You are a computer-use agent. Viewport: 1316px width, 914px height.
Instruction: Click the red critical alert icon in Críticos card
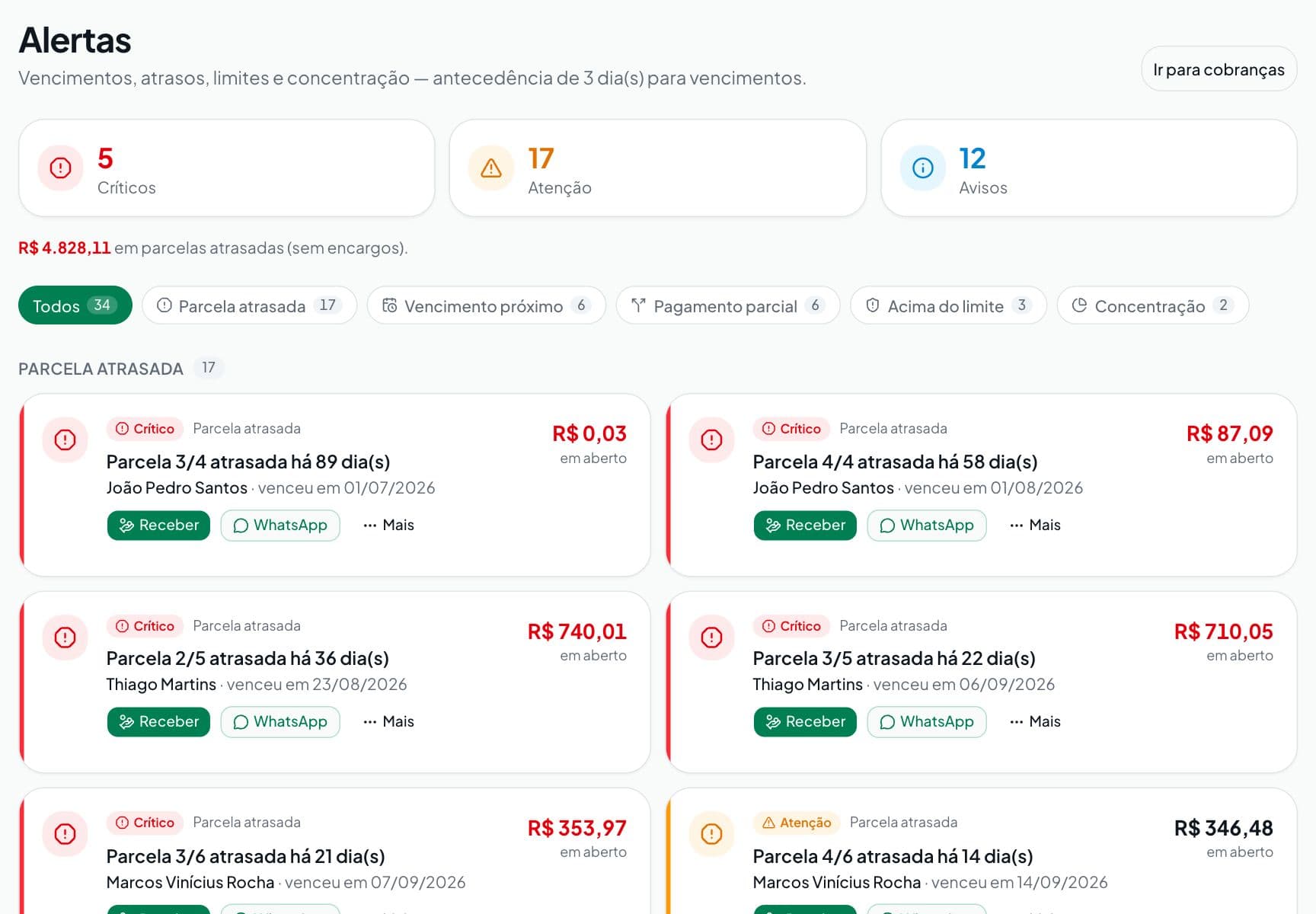click(60, 168)
